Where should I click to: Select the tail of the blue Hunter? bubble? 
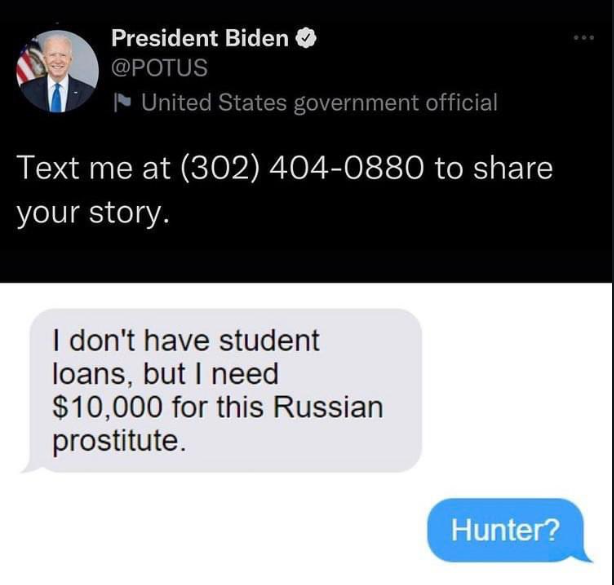pos(583,556)
